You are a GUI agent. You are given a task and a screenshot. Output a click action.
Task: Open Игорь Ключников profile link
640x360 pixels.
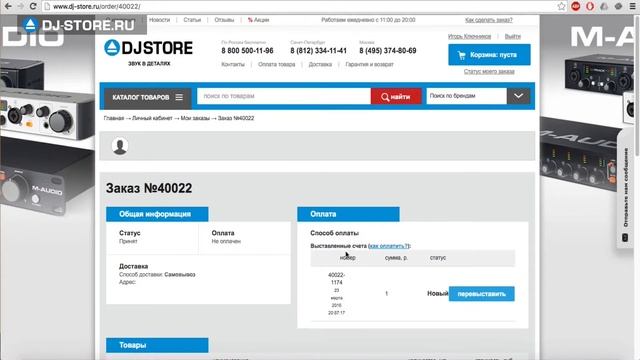point(469,36)
